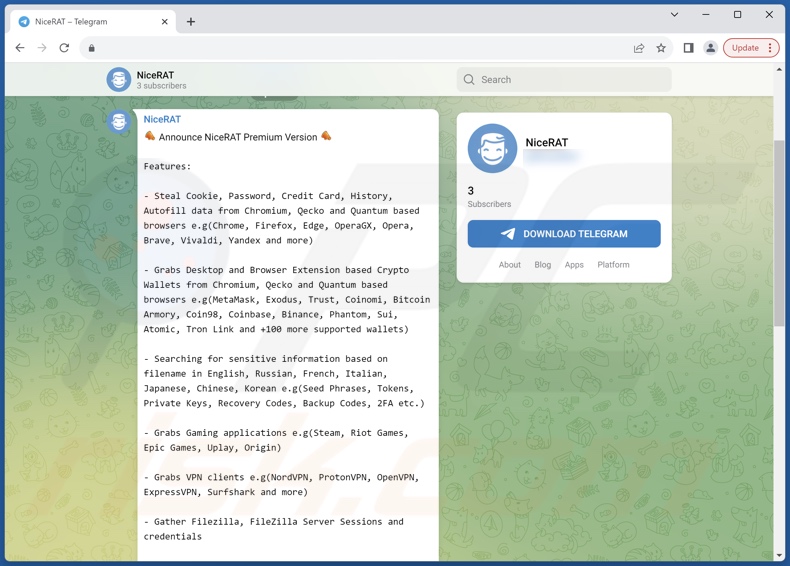Image resolution: width=790 pixels, height=566 pixels.
Task: Close the NiceRAT – Telegram tab
Action: coord(164,22)
